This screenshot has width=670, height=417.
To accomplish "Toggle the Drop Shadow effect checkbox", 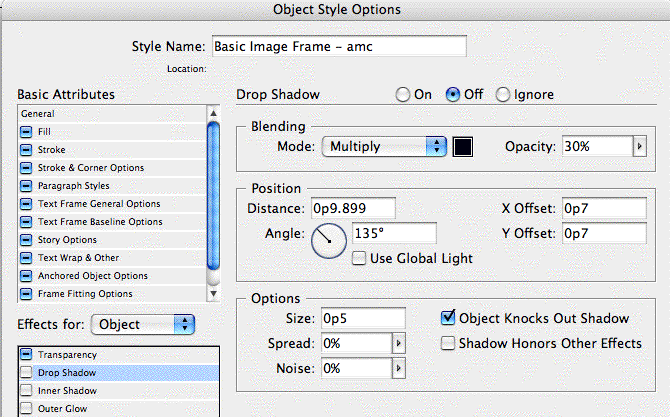I will [x=26, y=373].
